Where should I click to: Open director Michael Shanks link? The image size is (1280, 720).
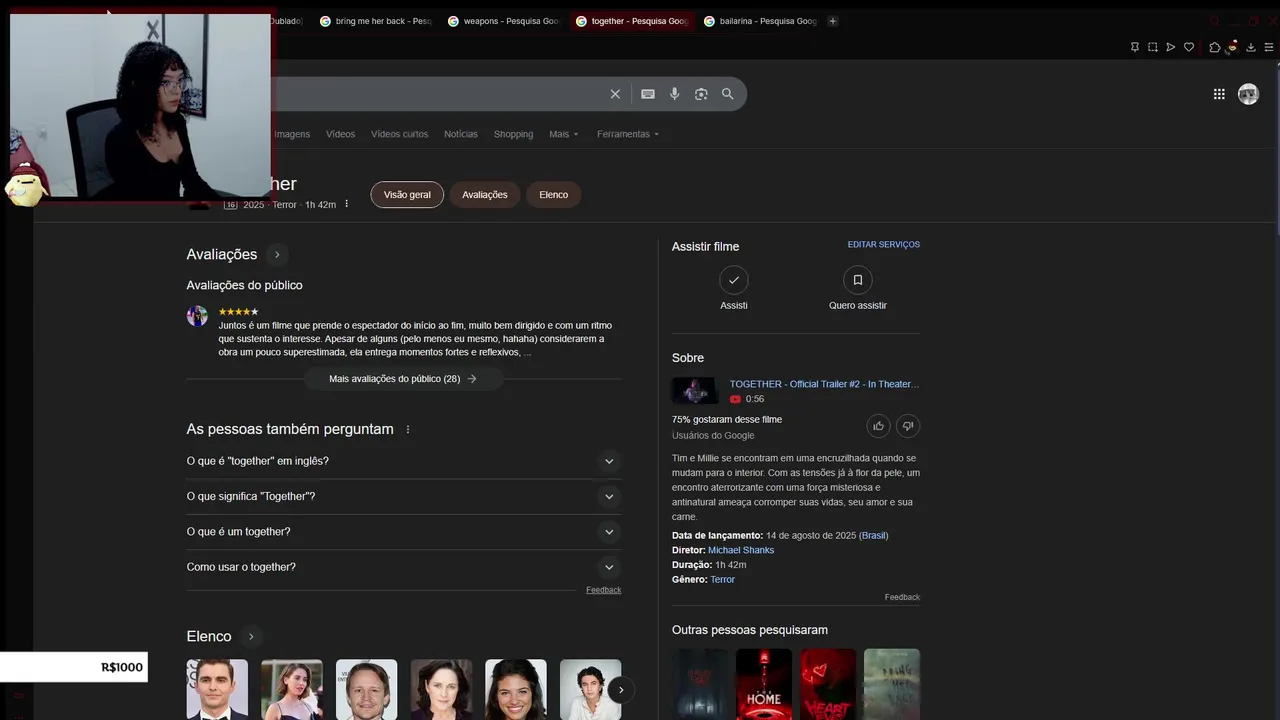[741, 550]
